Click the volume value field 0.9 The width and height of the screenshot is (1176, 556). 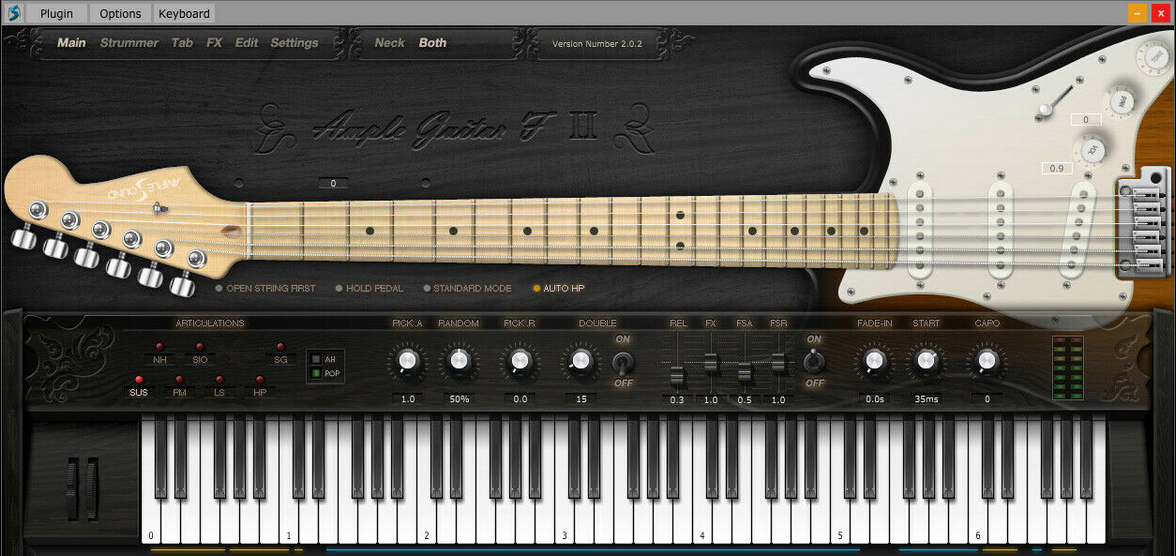click(x=1058, y=168)
